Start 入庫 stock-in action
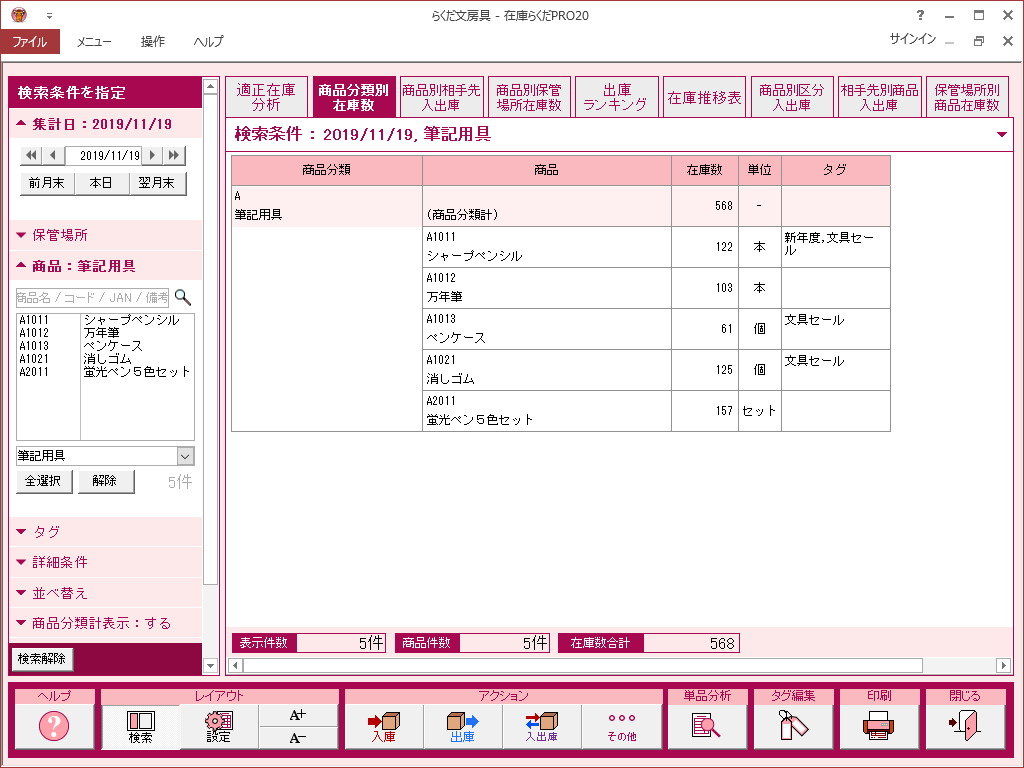The width and height of the screenshot is (1024, 768). tap(384, 726)
